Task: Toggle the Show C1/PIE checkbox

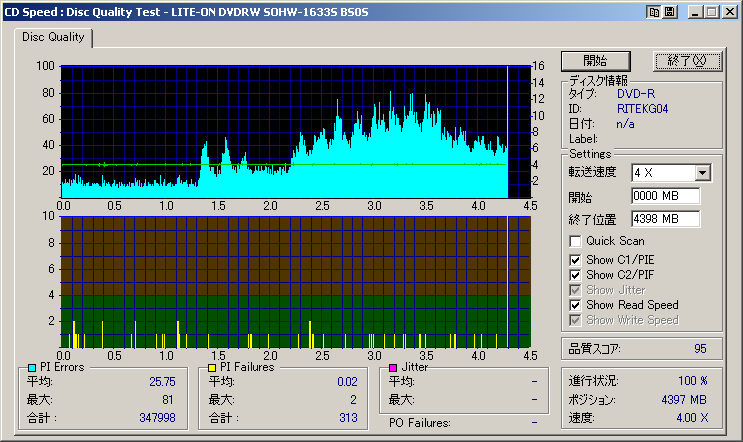Action: pyautogui.click(x=575, y=260)
